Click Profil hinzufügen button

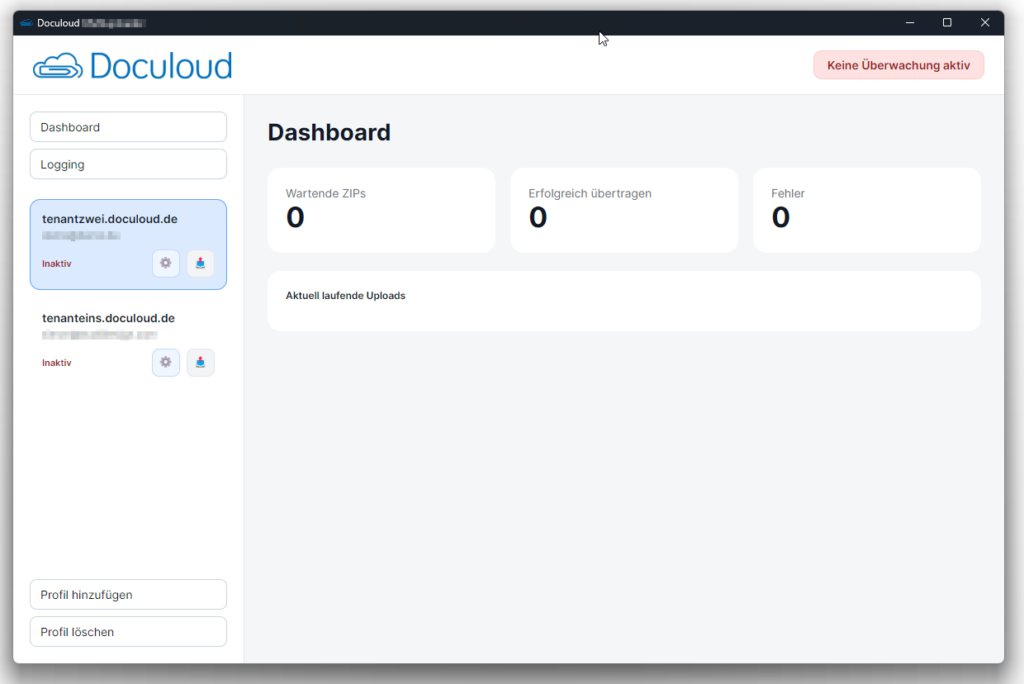(x=128, y=594)
